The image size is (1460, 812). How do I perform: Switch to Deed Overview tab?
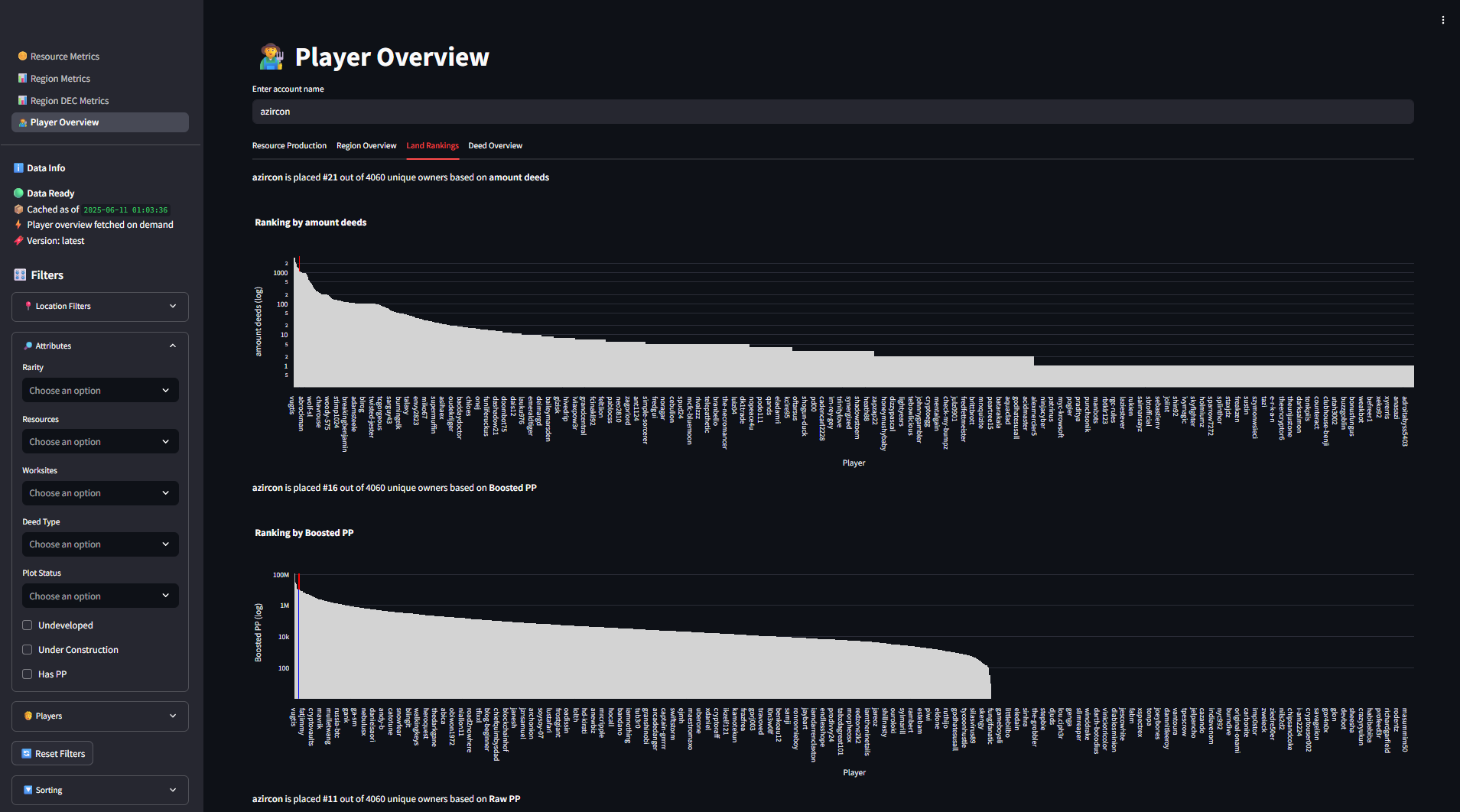click(x=495, y=145)
